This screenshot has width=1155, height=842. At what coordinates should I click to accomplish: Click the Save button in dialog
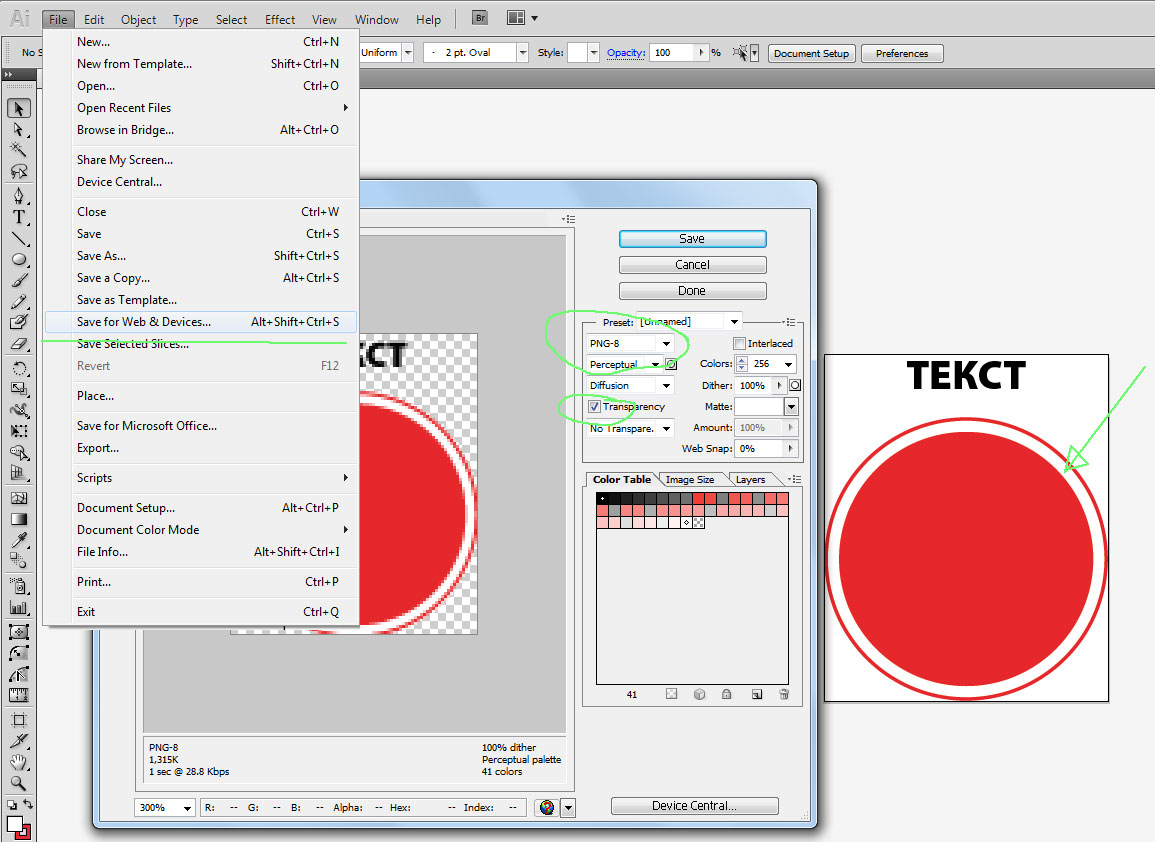(x=692, y=239)
